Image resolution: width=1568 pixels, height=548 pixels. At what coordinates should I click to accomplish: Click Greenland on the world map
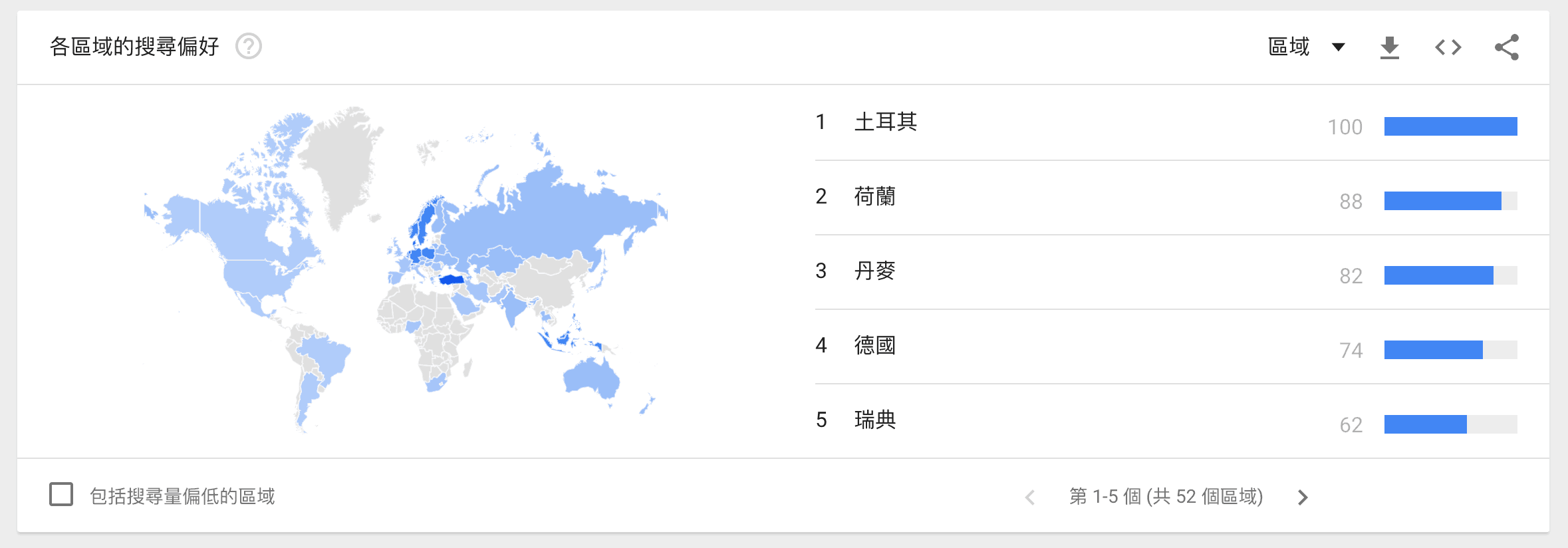[340, 160]
